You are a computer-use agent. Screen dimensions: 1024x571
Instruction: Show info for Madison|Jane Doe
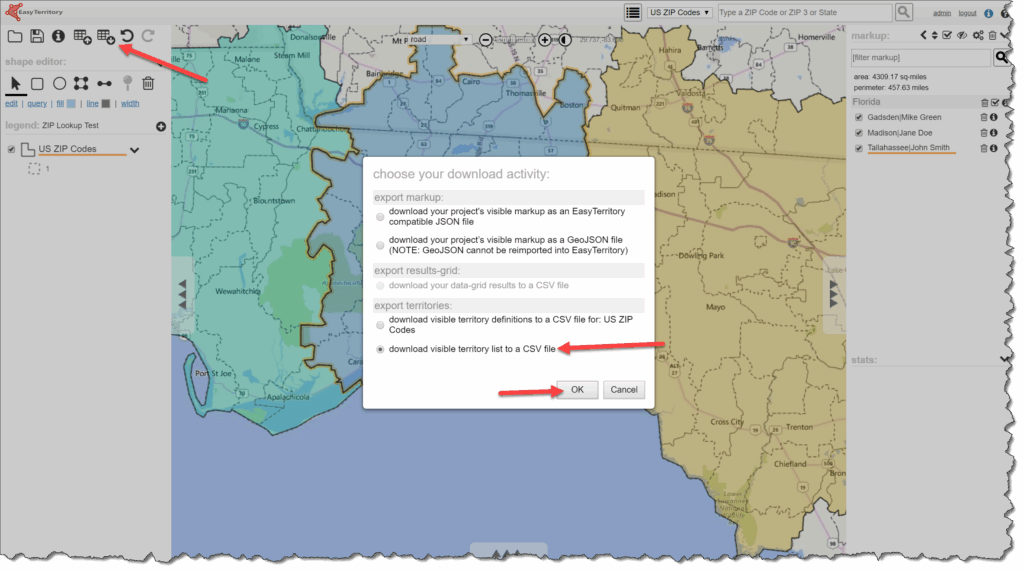pyautogui.click(x=993, y=133)
